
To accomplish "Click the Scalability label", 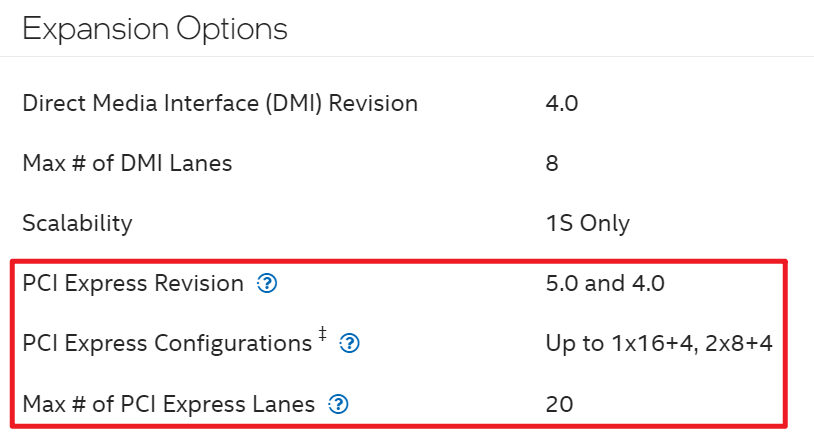I will [x=77, y=223].
